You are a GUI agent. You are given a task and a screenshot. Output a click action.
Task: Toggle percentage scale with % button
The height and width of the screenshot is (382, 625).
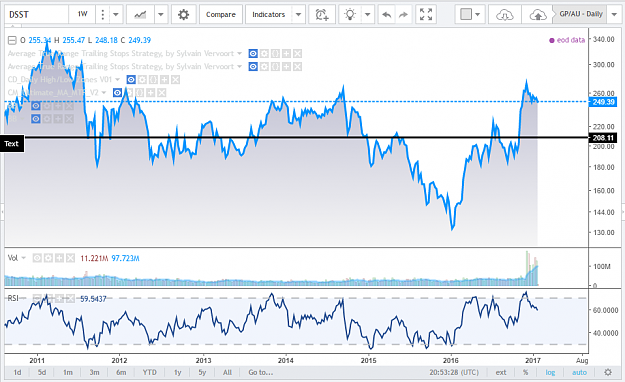526,372
